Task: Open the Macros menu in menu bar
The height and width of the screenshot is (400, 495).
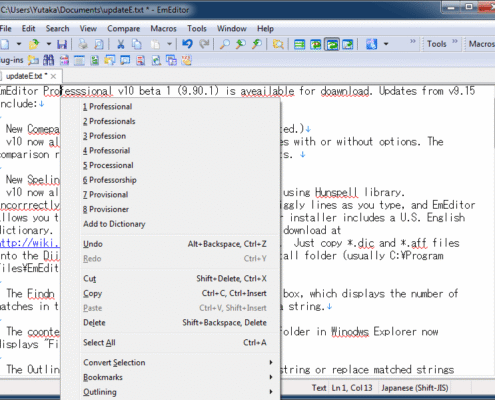Action: pos(163,29)
